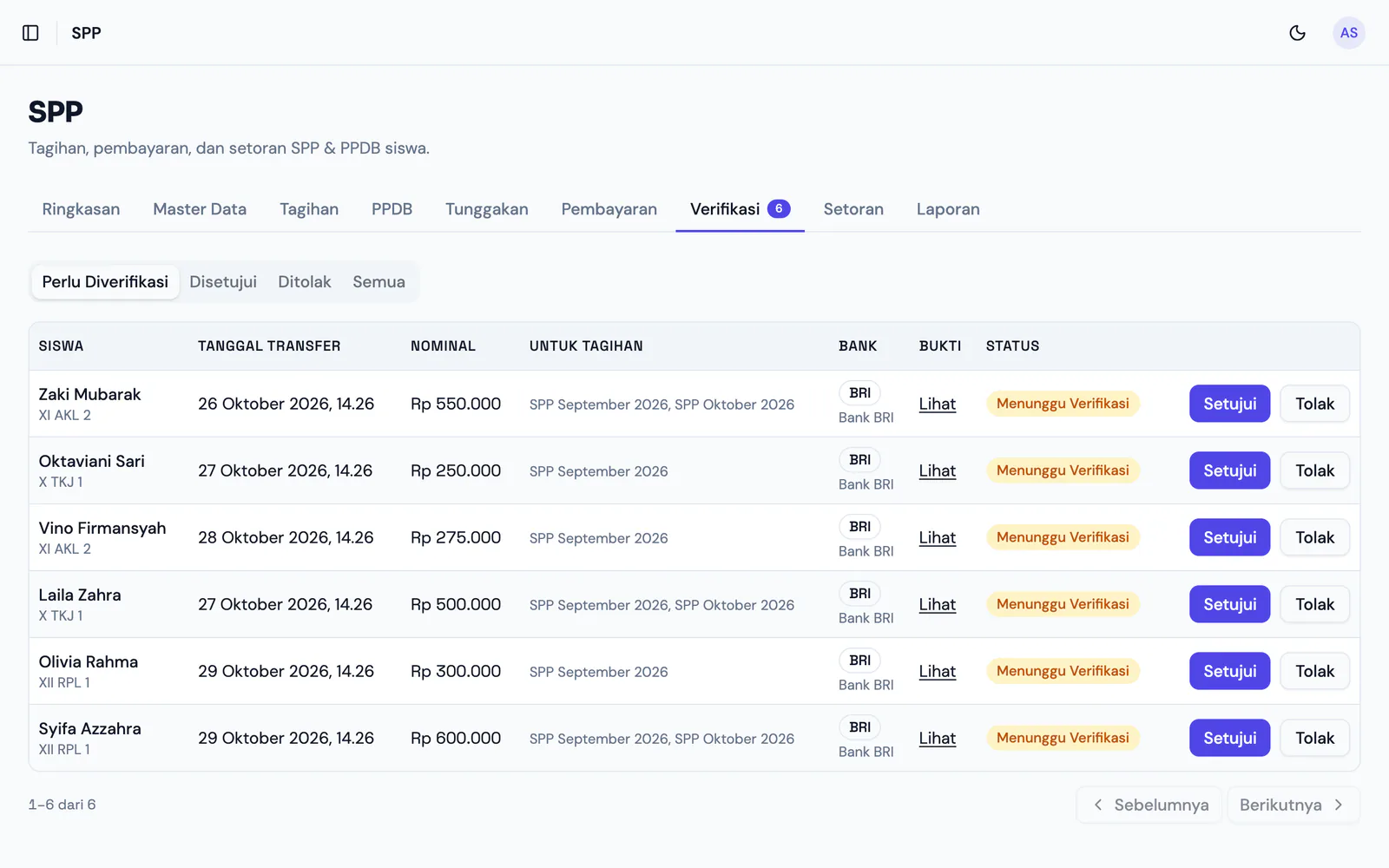Go to previous page with Sebelumnya

pyautogui.click(x=1149, y=805)
